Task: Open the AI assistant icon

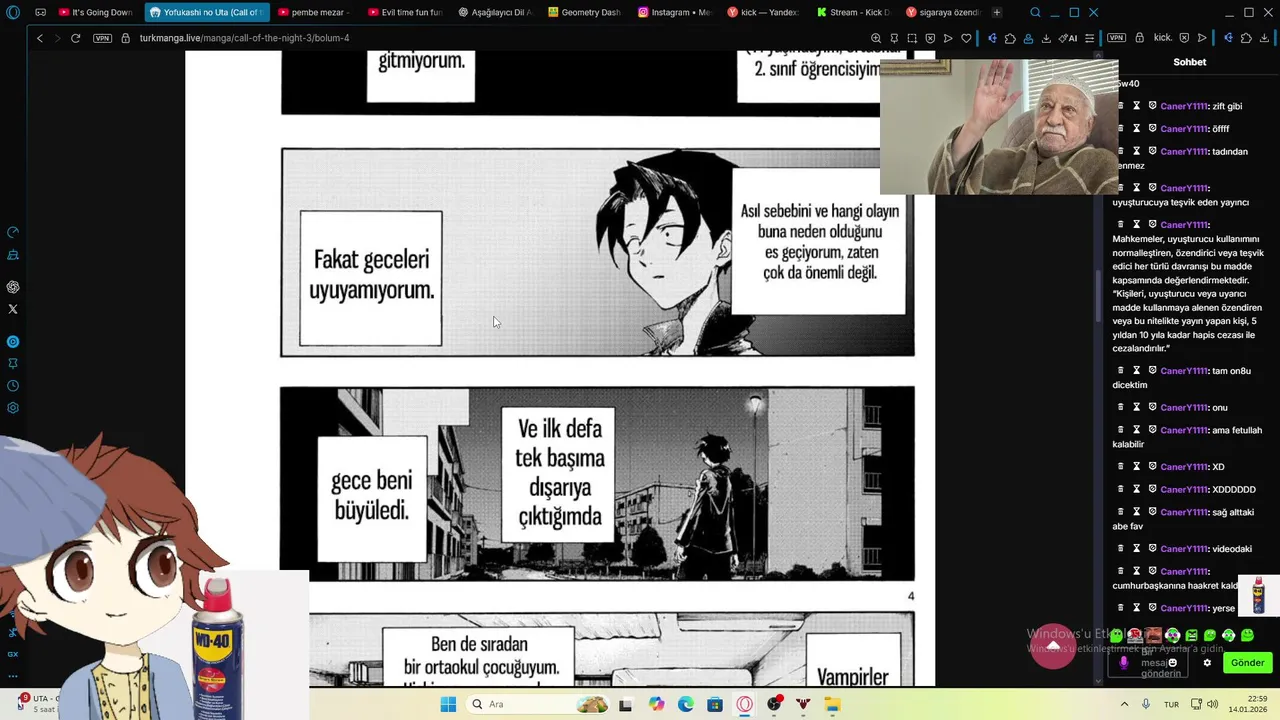Action: coord(1069,38)
